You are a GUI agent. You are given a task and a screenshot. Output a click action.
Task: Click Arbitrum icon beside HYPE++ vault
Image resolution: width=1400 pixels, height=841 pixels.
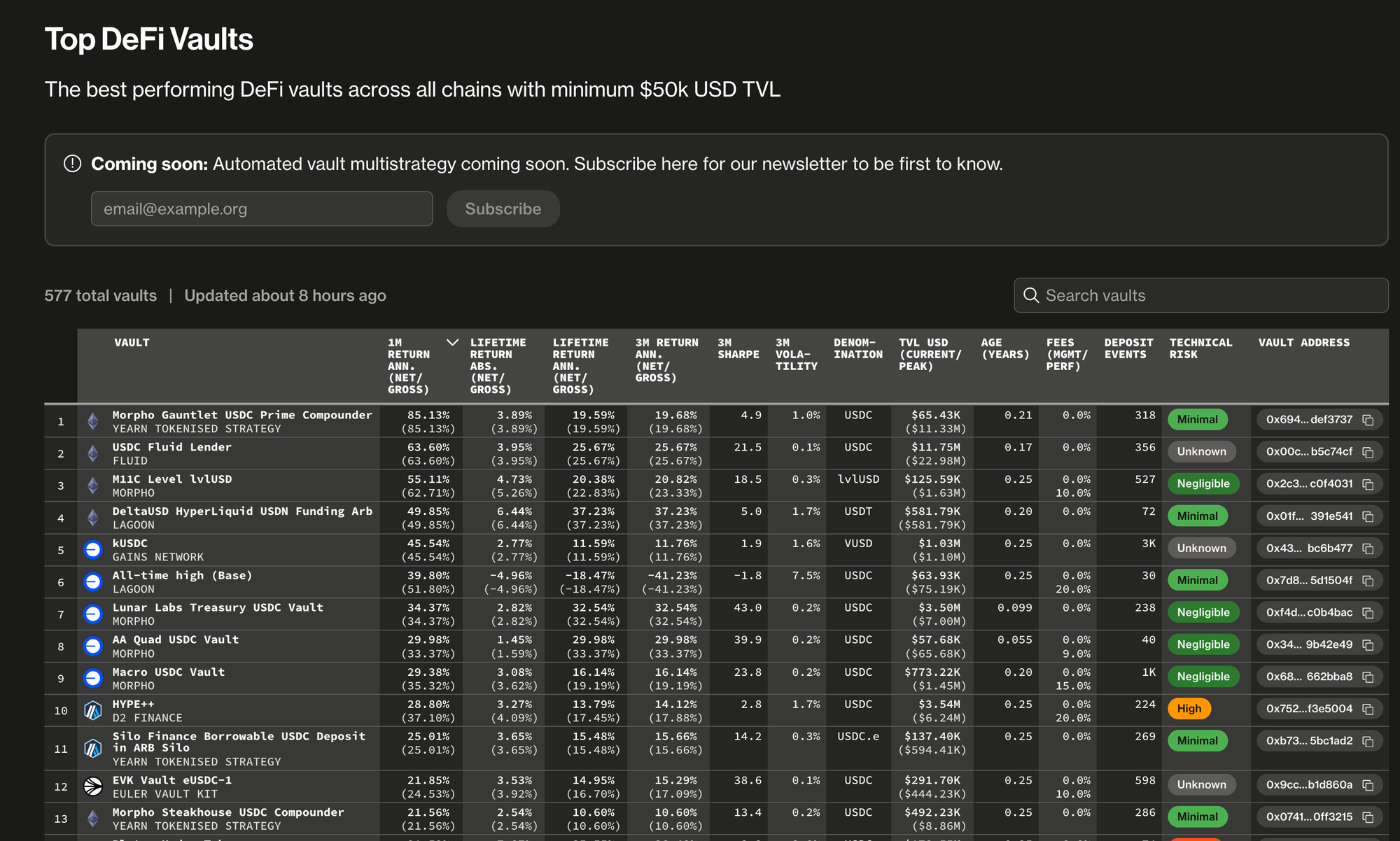[93, 710]
